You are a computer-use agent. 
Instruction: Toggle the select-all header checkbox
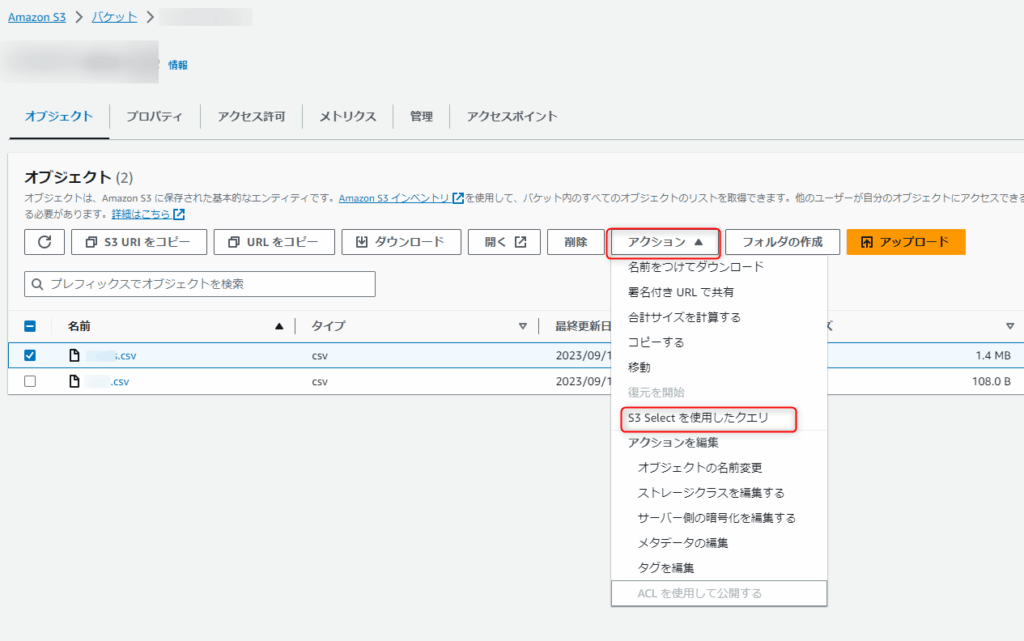point(30,326)
